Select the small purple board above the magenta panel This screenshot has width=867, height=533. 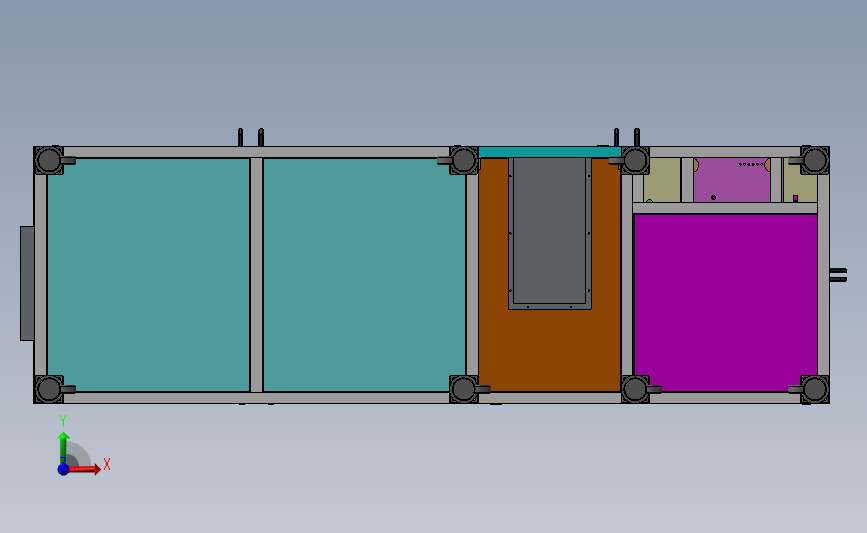point(731,180)
